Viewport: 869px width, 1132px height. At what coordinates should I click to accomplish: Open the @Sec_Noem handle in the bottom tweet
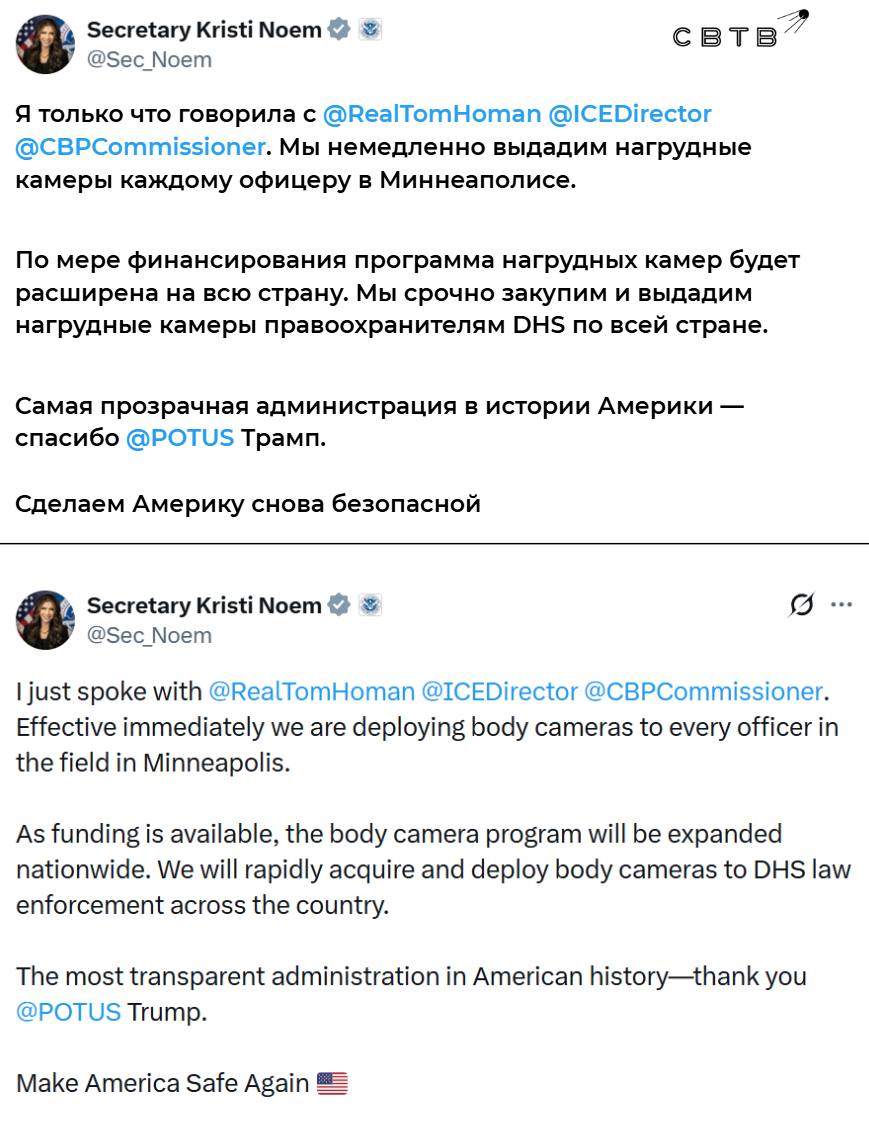pyautogui.click(x=150, y=635)
